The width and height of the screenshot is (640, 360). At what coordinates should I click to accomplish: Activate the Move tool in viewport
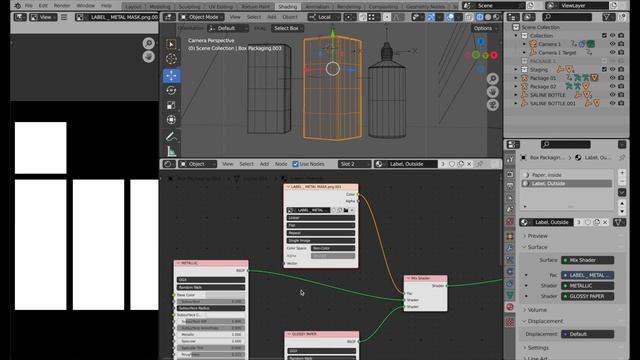[x=171, y=76]
